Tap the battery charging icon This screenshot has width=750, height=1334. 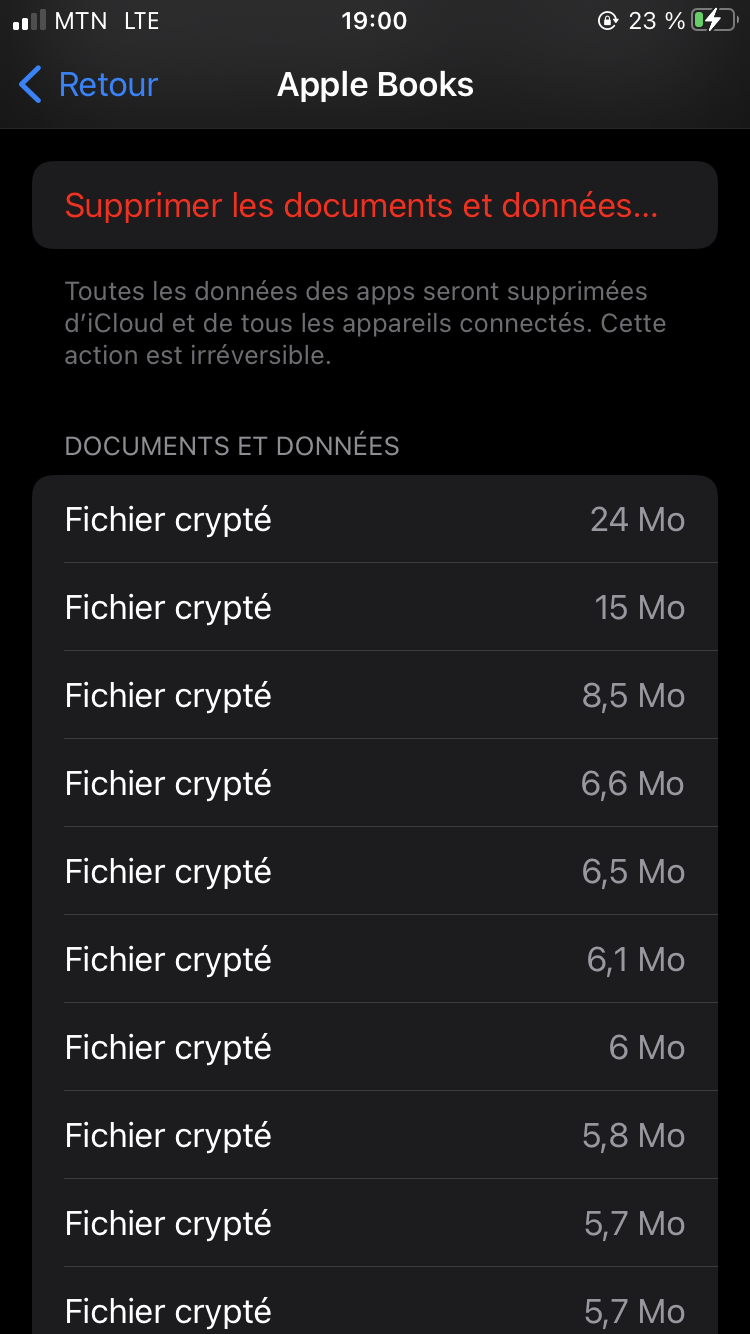pyautogui.click(x=713, y=21)
